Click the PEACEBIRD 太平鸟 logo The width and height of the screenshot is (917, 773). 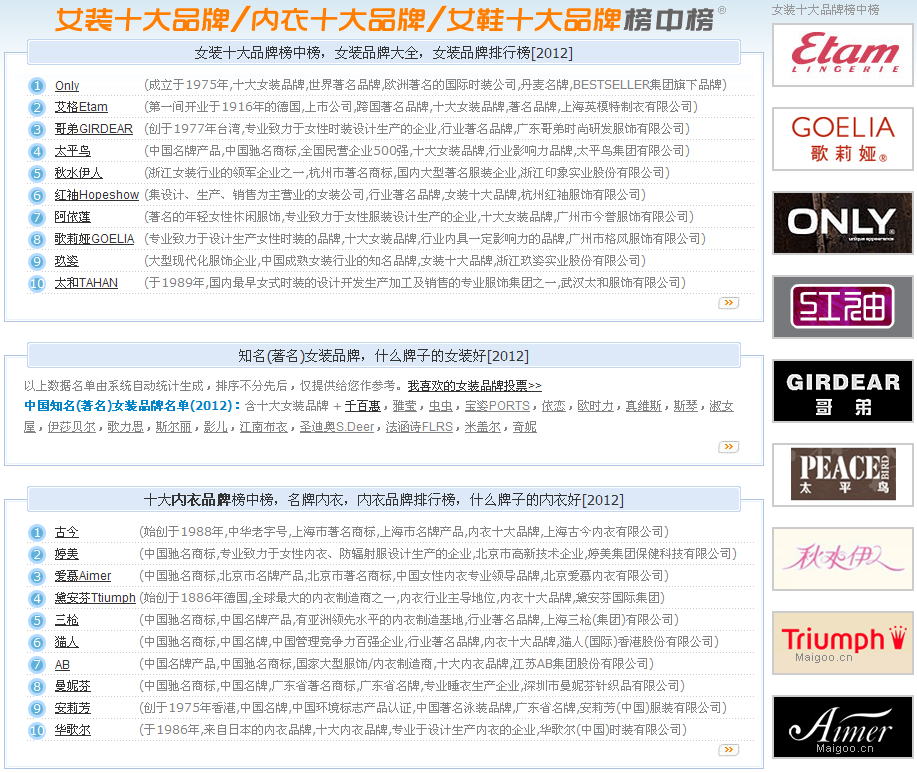[843, 475]
